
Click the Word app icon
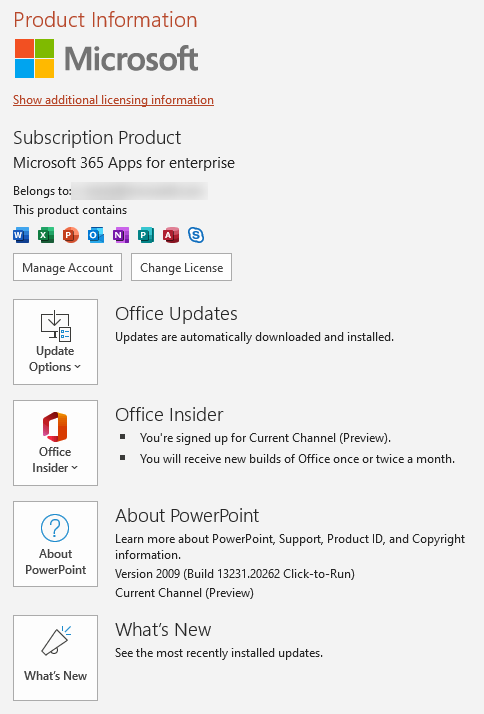(x=21, y=235)
